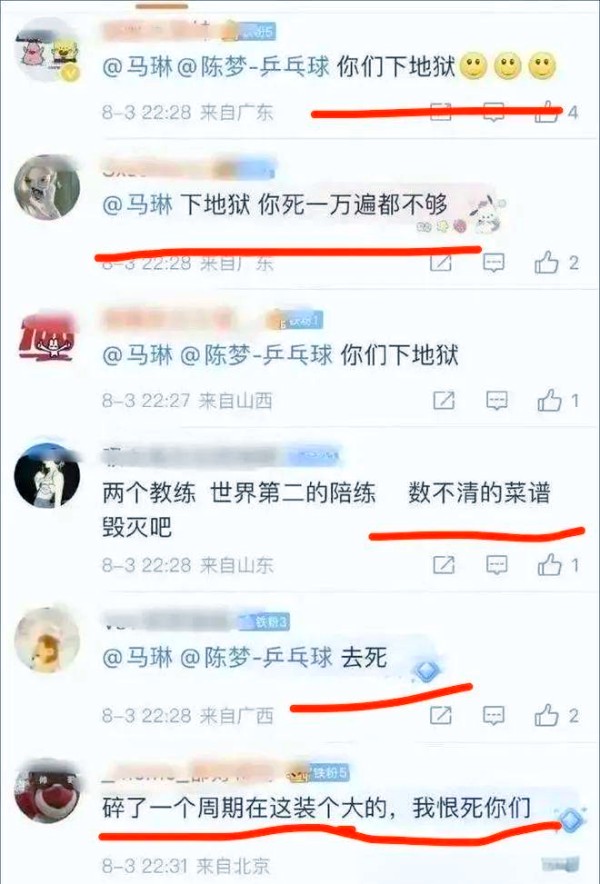Open @陈梦-乒乓球 mention in first comment
Screen dimensions: 600x884
pyautogui.click(x=253, y=68)
